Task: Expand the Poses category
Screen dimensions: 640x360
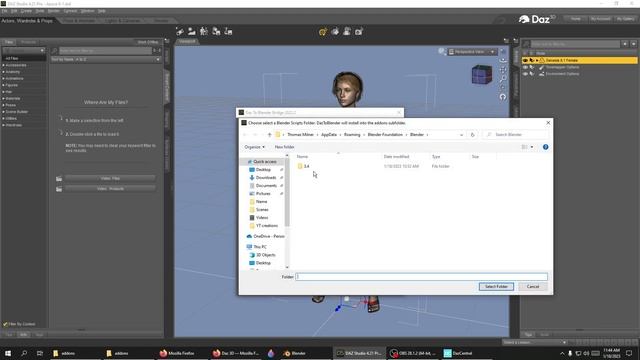Action: (4, 105)
